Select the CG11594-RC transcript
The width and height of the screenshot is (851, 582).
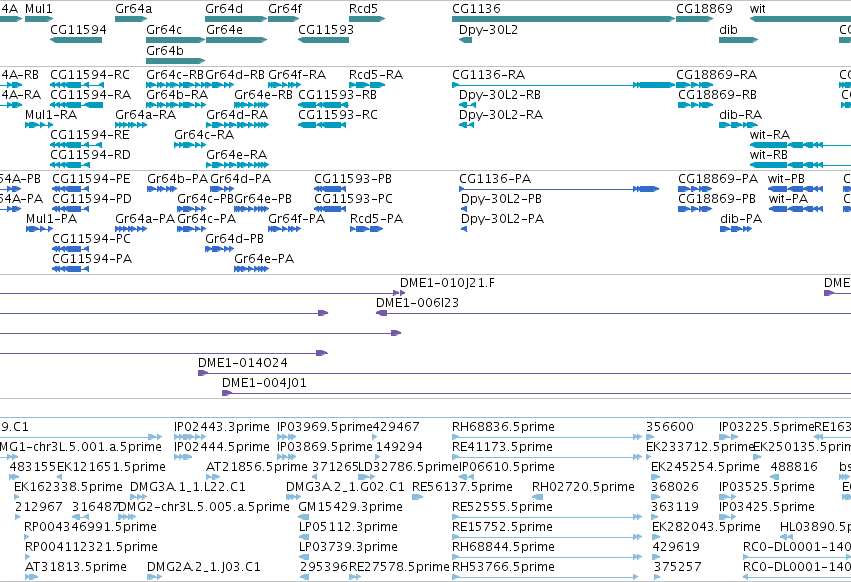(x=77, y=85)
